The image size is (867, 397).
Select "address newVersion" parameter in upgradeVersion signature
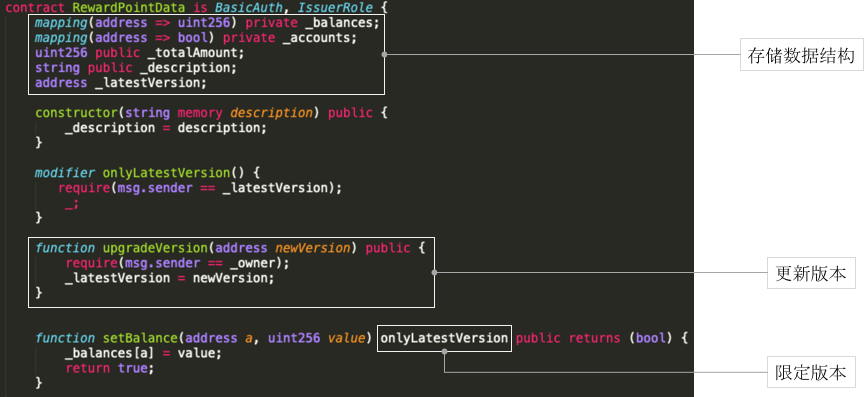tap(282, 248)
